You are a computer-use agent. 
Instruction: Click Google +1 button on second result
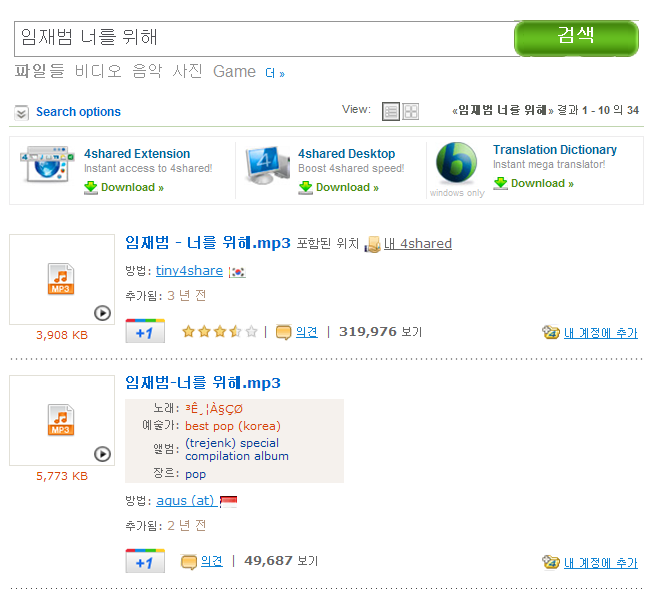145,561
